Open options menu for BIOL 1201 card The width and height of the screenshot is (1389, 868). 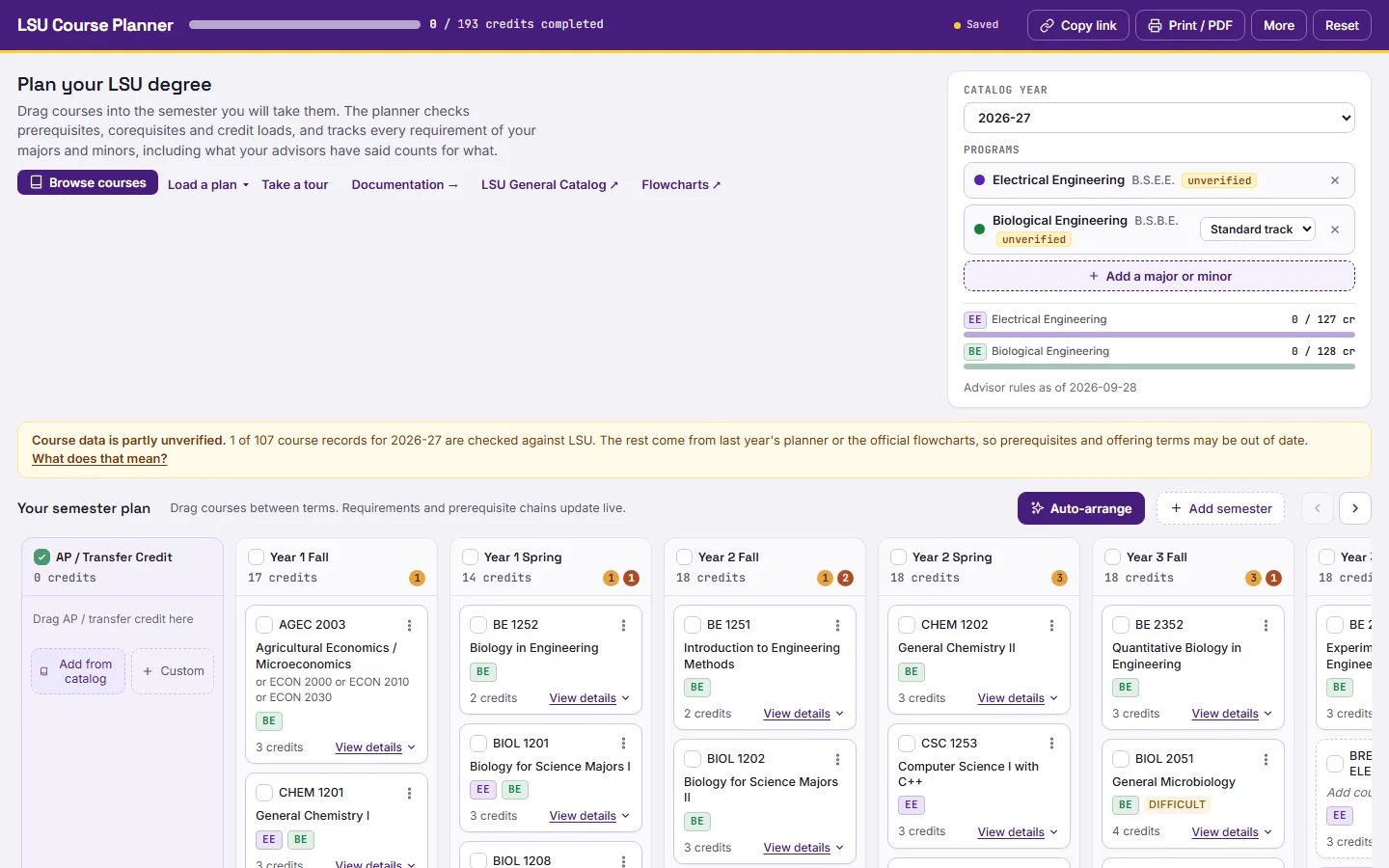624,744
